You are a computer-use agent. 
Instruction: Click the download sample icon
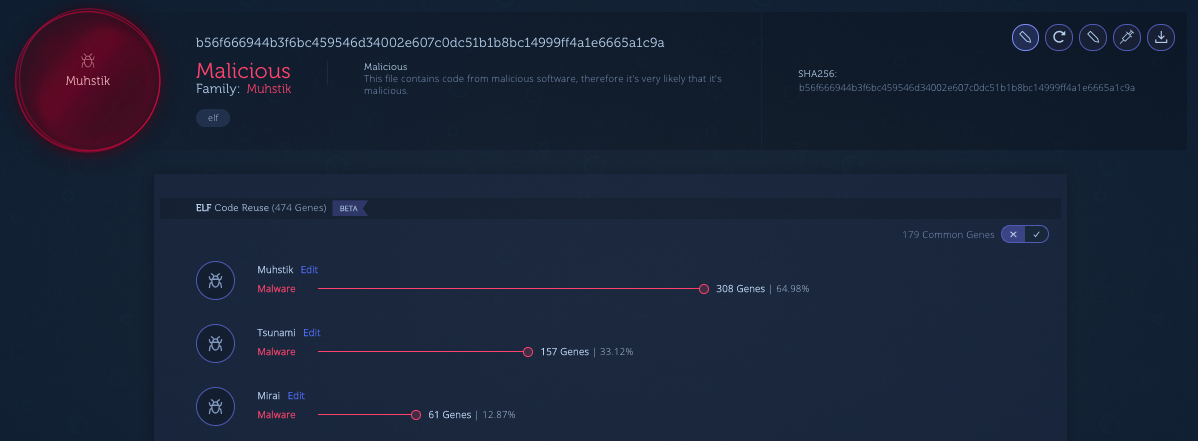click(1161, 37)
